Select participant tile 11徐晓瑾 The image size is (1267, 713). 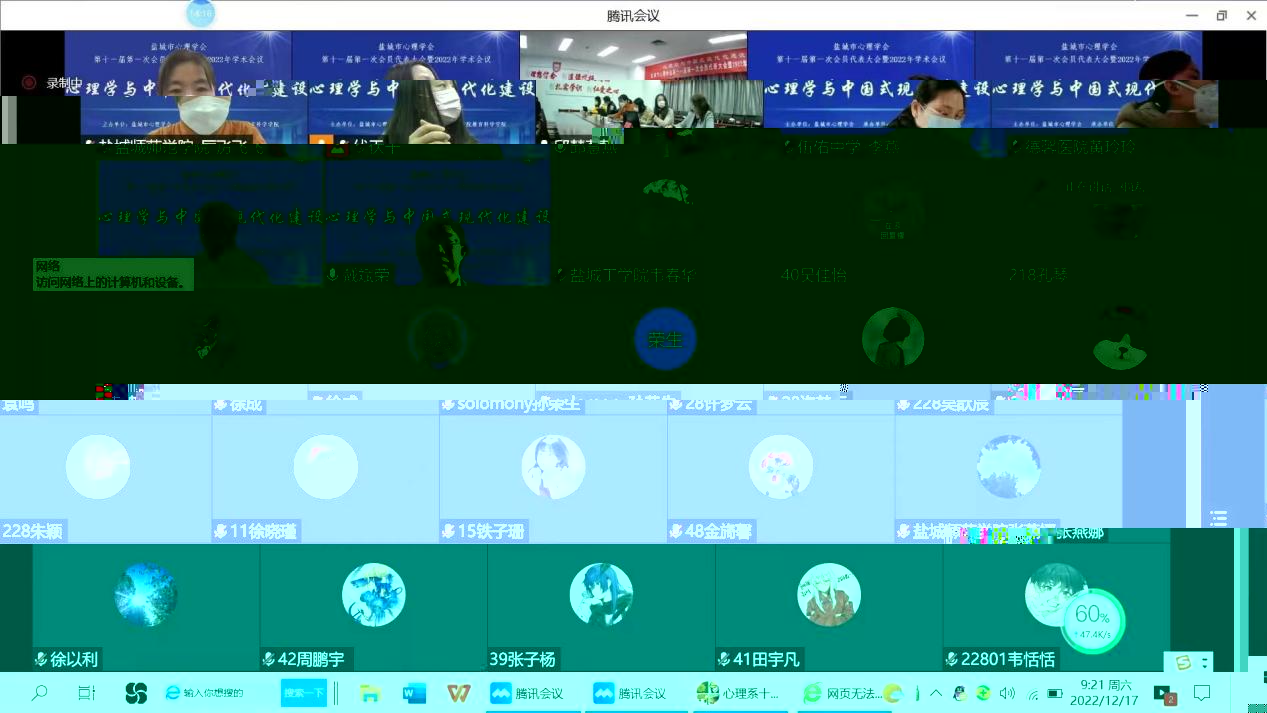326,478
